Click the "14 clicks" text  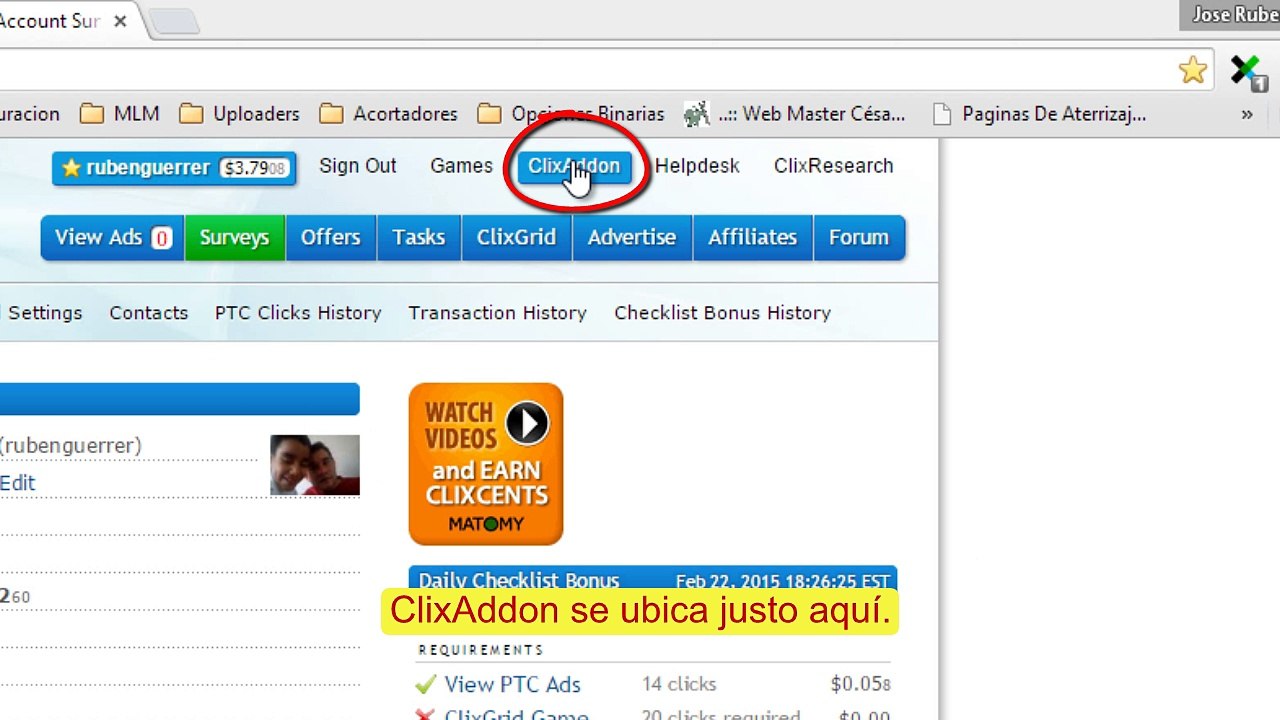click(x=679, y=685)
